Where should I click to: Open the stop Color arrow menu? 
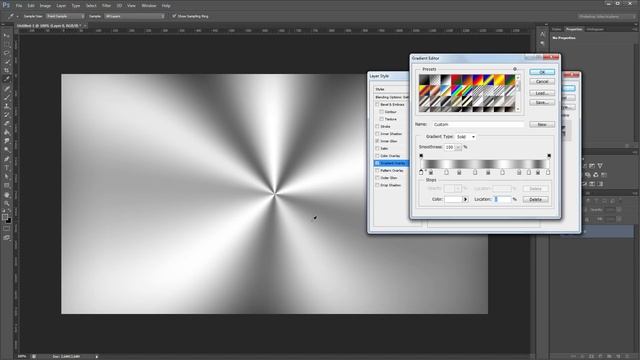click(465, 199)
